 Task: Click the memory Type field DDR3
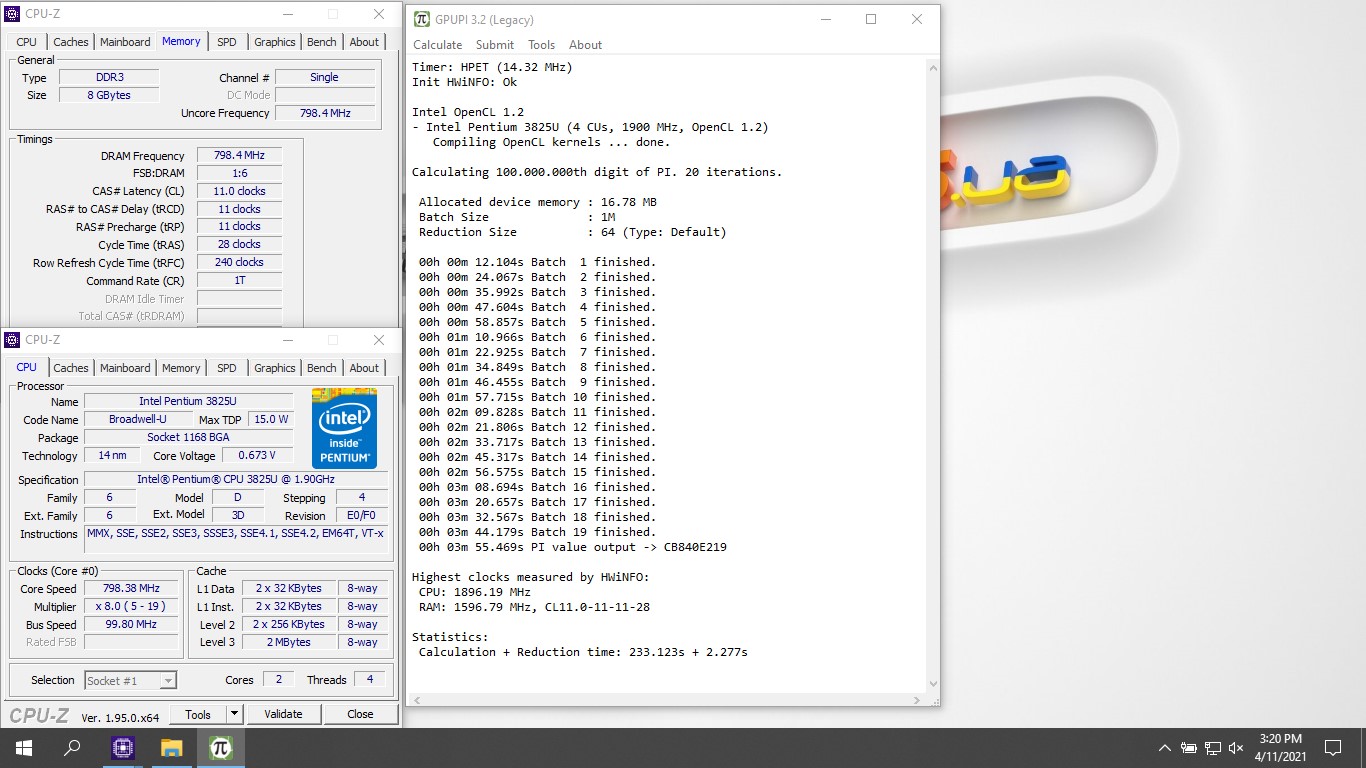109,78
